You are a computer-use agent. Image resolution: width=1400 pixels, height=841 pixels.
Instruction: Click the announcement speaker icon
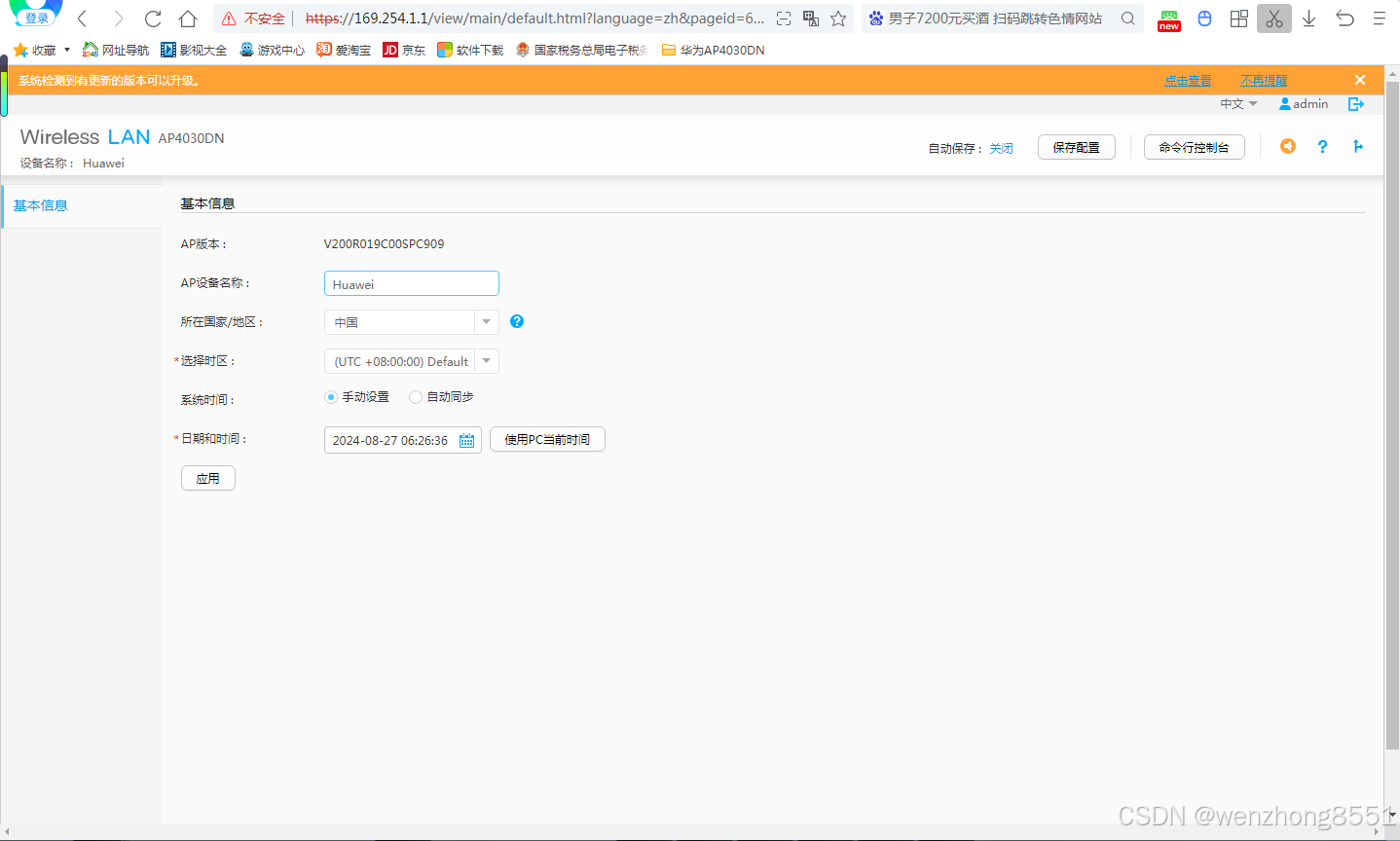coord(1287,146)
